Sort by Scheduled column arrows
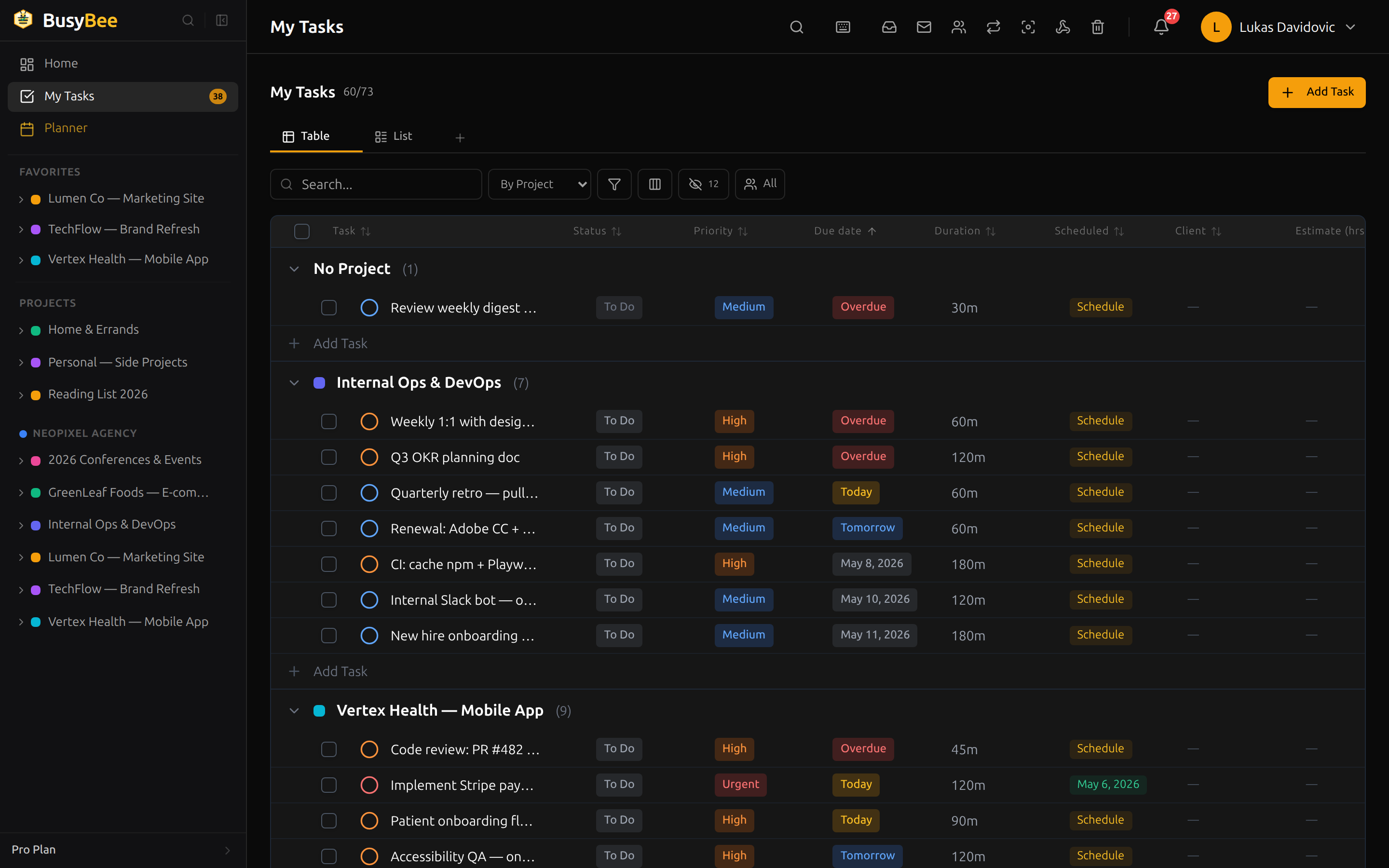 click(x=1118, y=231)
